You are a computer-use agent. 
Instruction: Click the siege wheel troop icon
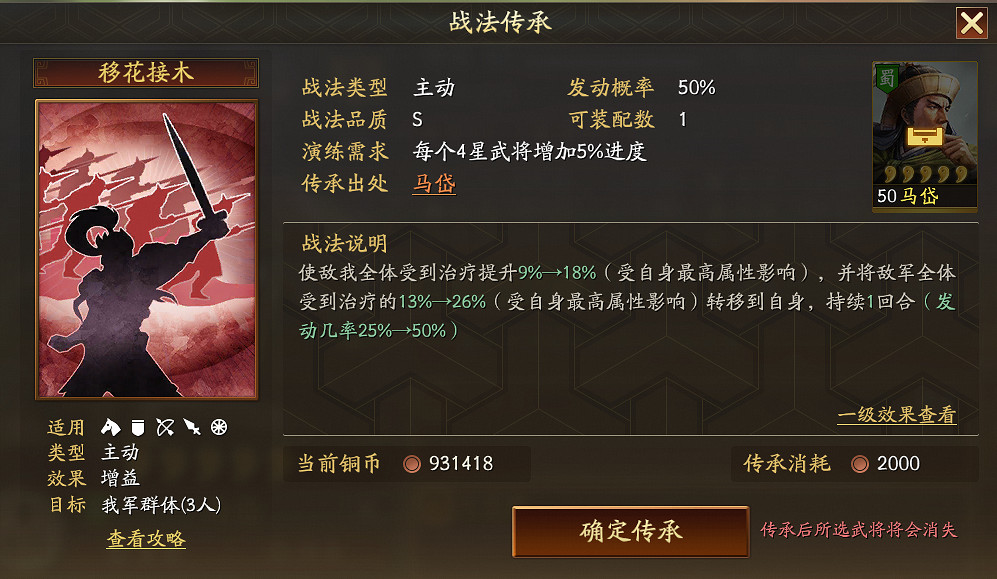click(x=219, y=427)
